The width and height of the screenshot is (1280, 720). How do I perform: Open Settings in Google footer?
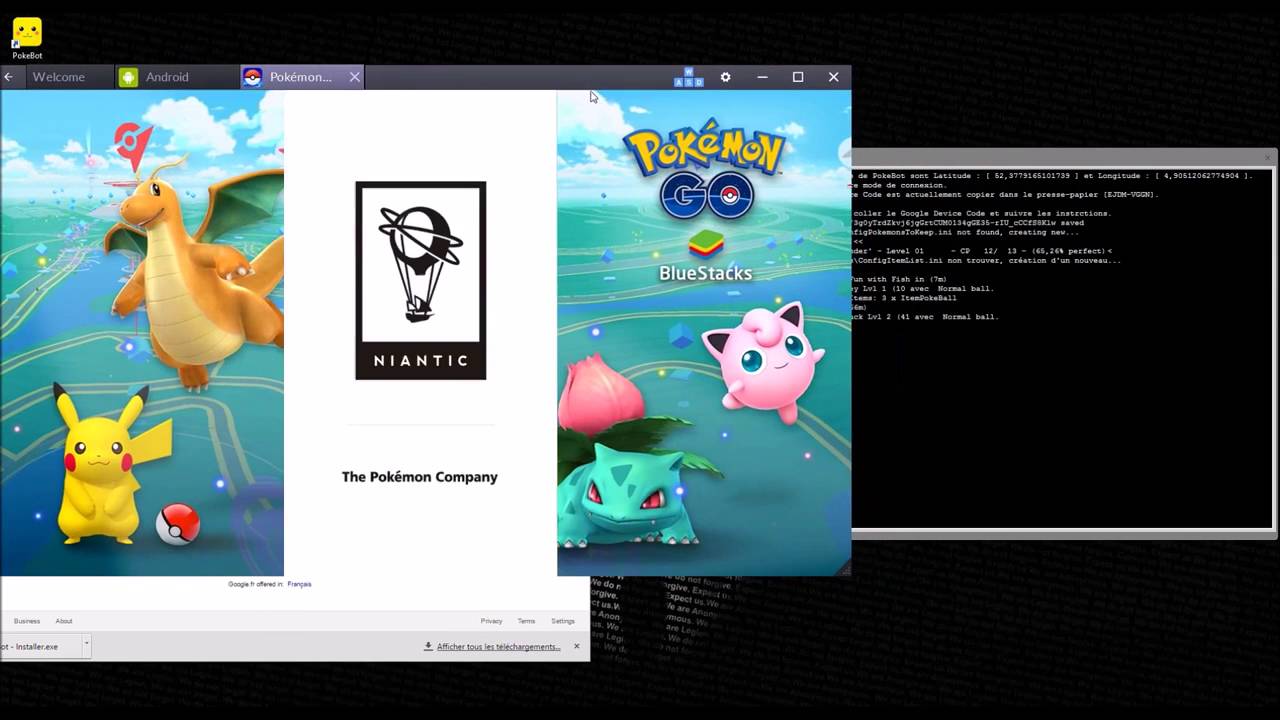563,621
